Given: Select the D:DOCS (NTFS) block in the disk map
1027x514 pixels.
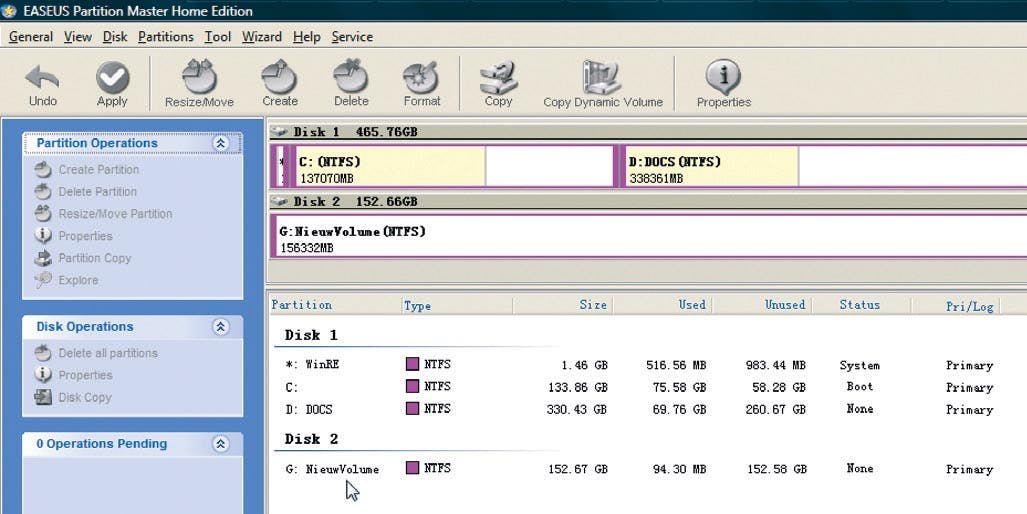Looking at the screenshot, I should (823, 167).
